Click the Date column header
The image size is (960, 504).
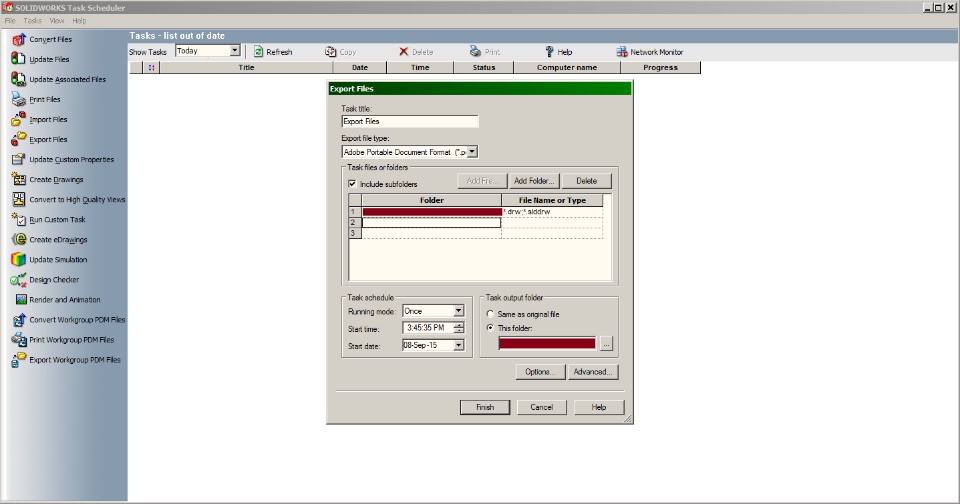pos(360,67)
